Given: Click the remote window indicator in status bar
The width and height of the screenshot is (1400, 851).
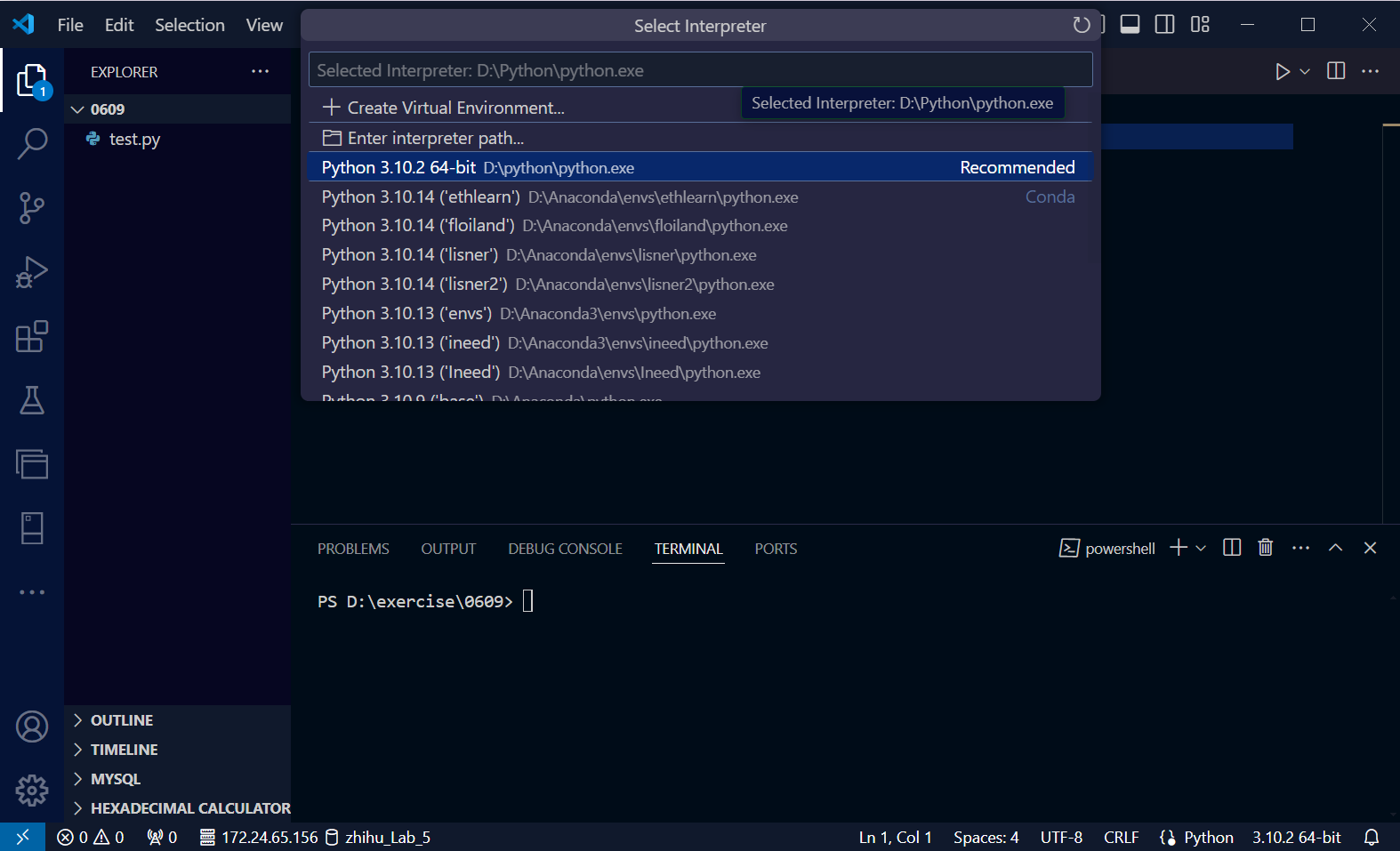Looking at the screenshot, I should point(22,837).
